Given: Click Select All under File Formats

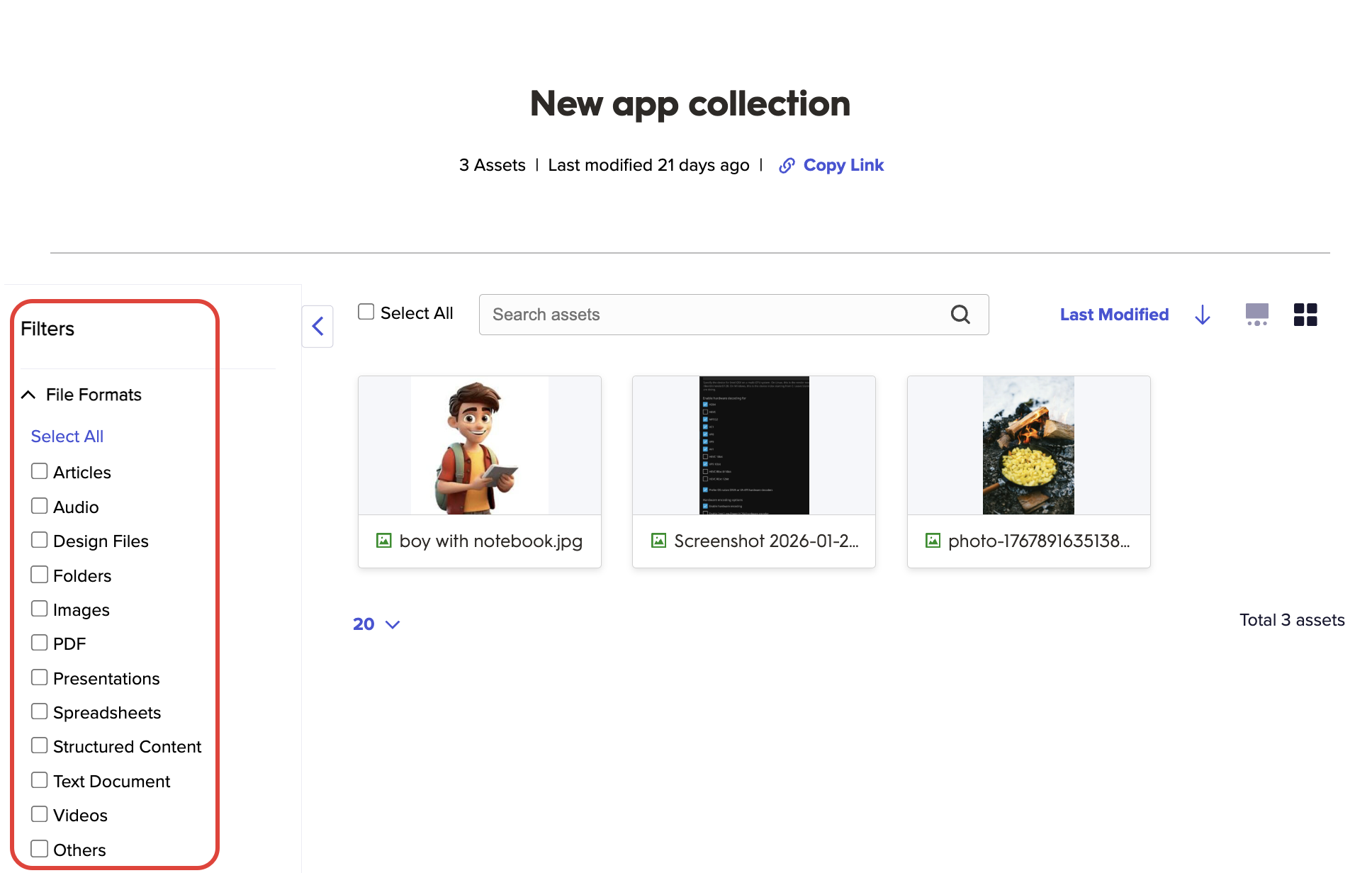Looking at the screenshot, I should [67, 436].
